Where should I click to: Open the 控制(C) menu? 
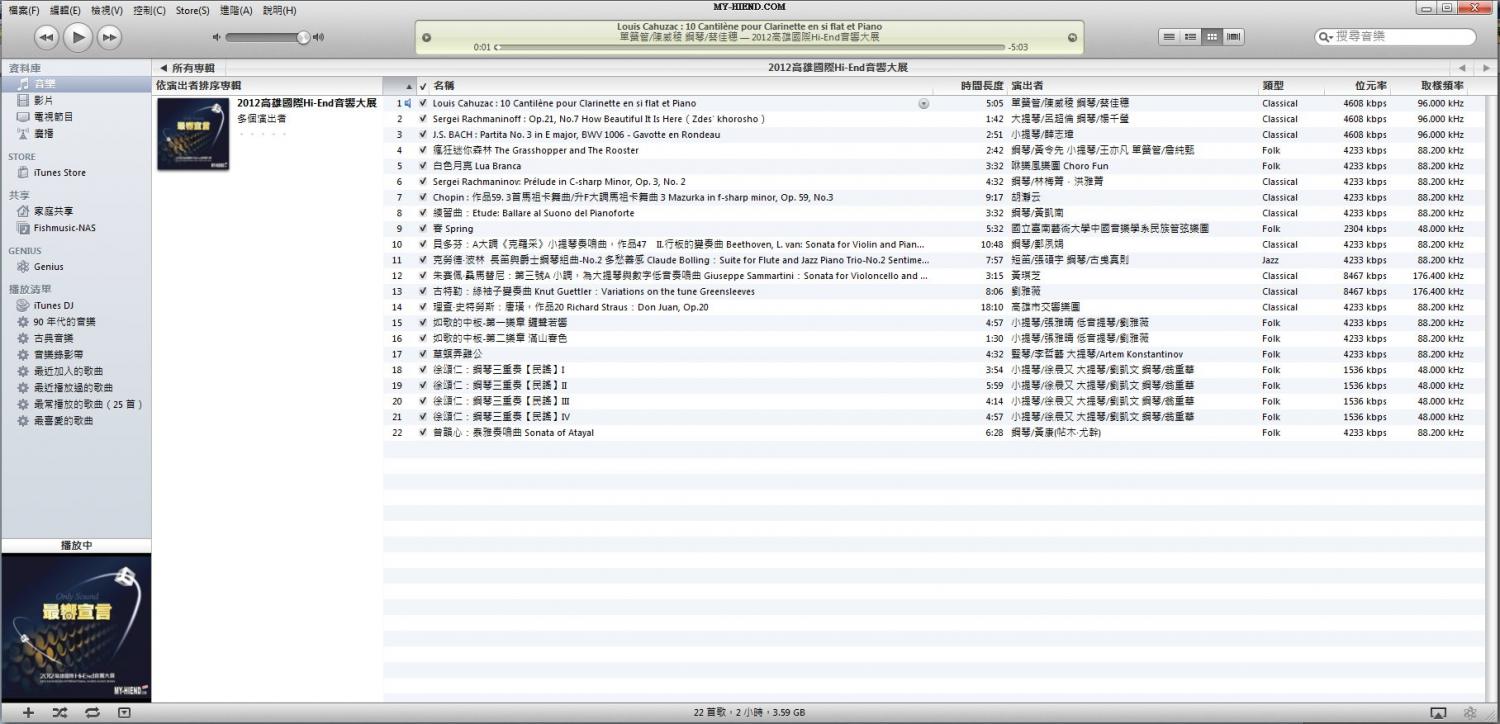tap(149, 10)
